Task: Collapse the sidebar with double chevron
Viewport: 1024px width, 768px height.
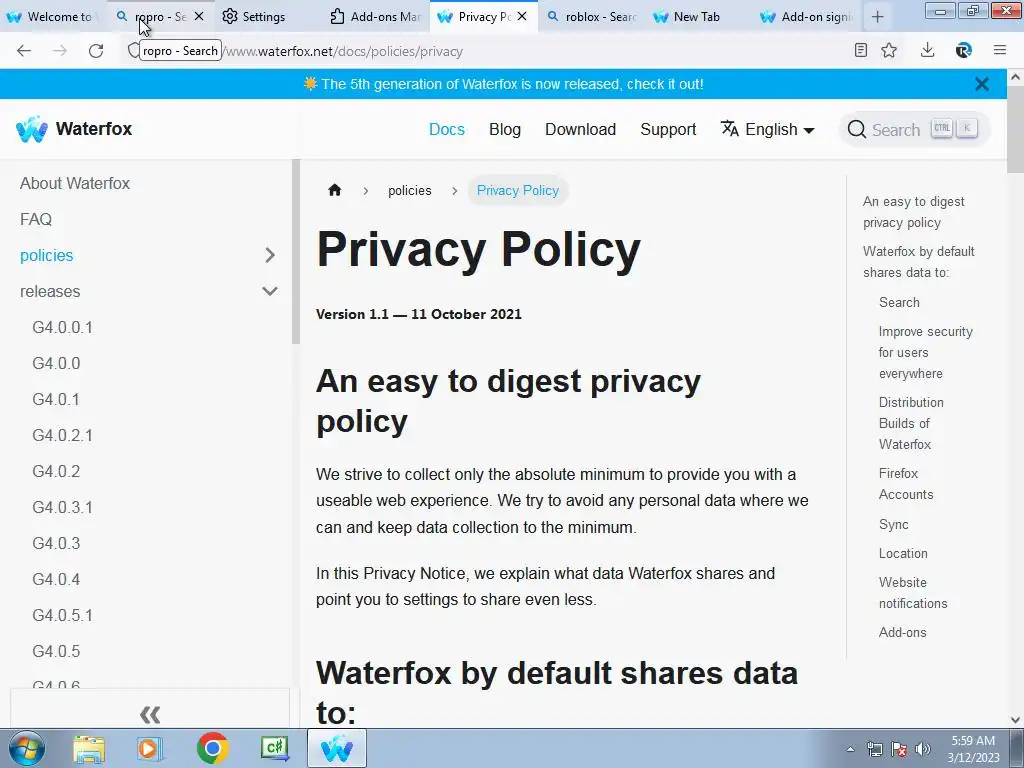Action: coord(150,714)
